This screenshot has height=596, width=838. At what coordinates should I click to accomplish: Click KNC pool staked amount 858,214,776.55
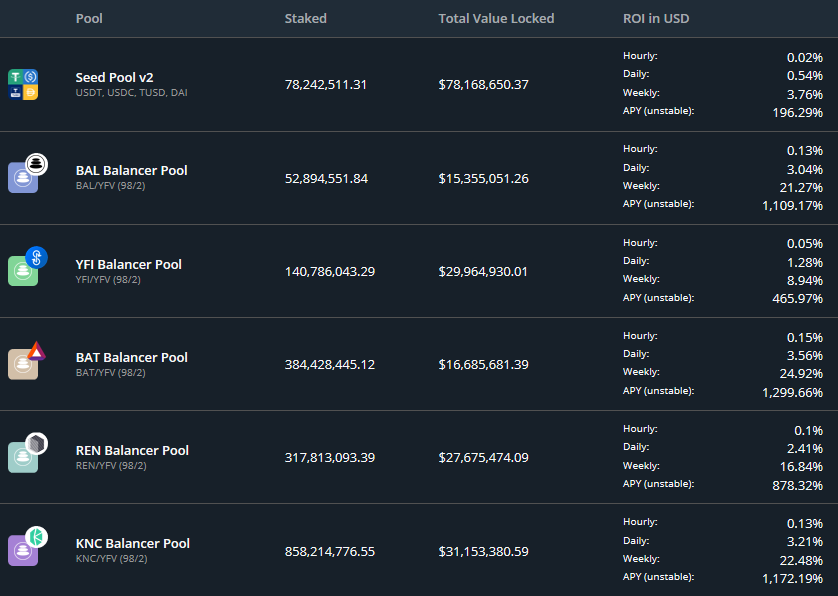(x=329, y=551)
